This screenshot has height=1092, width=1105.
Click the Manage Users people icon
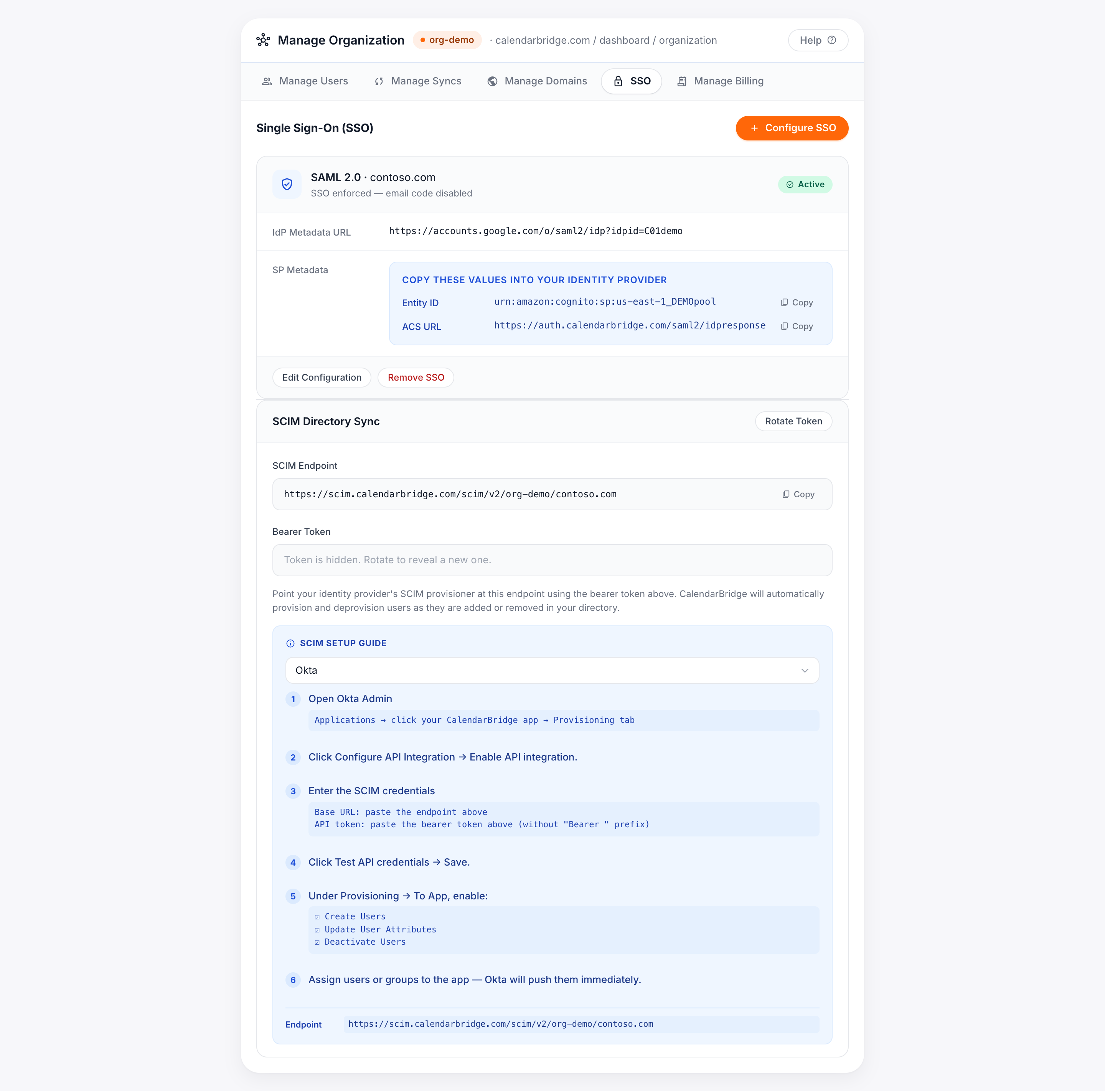(x=267, y=81)
